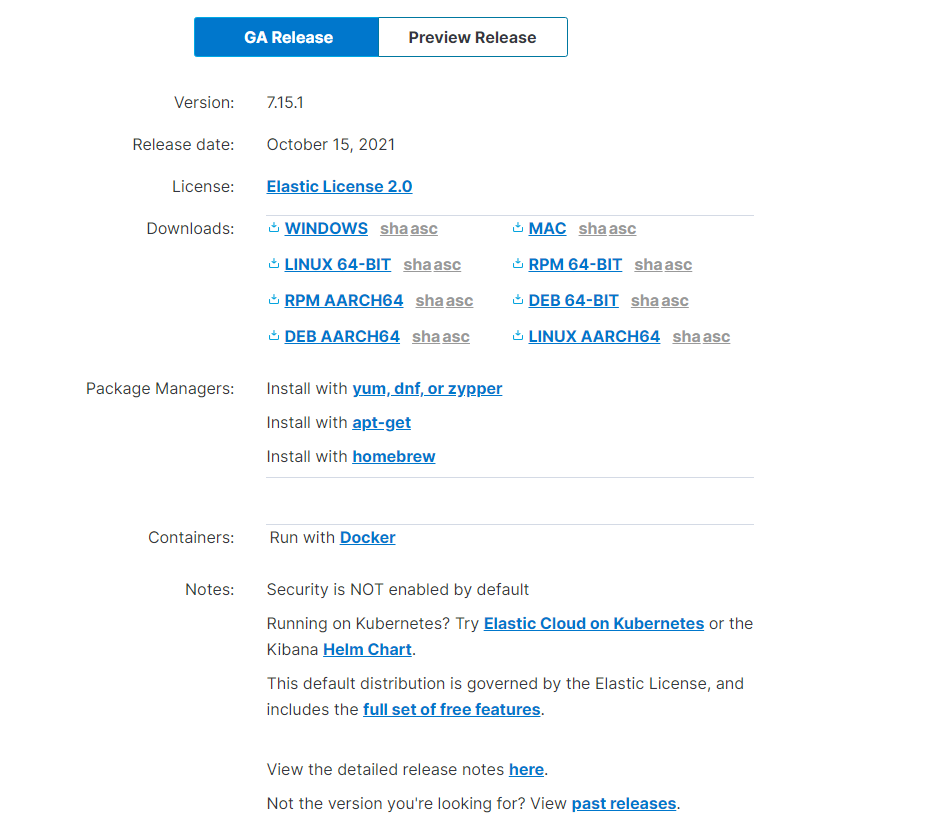Open the sha link for RPM AARCH64
The width and height of the screenshot is (932, 829).
tap(430, 301)
